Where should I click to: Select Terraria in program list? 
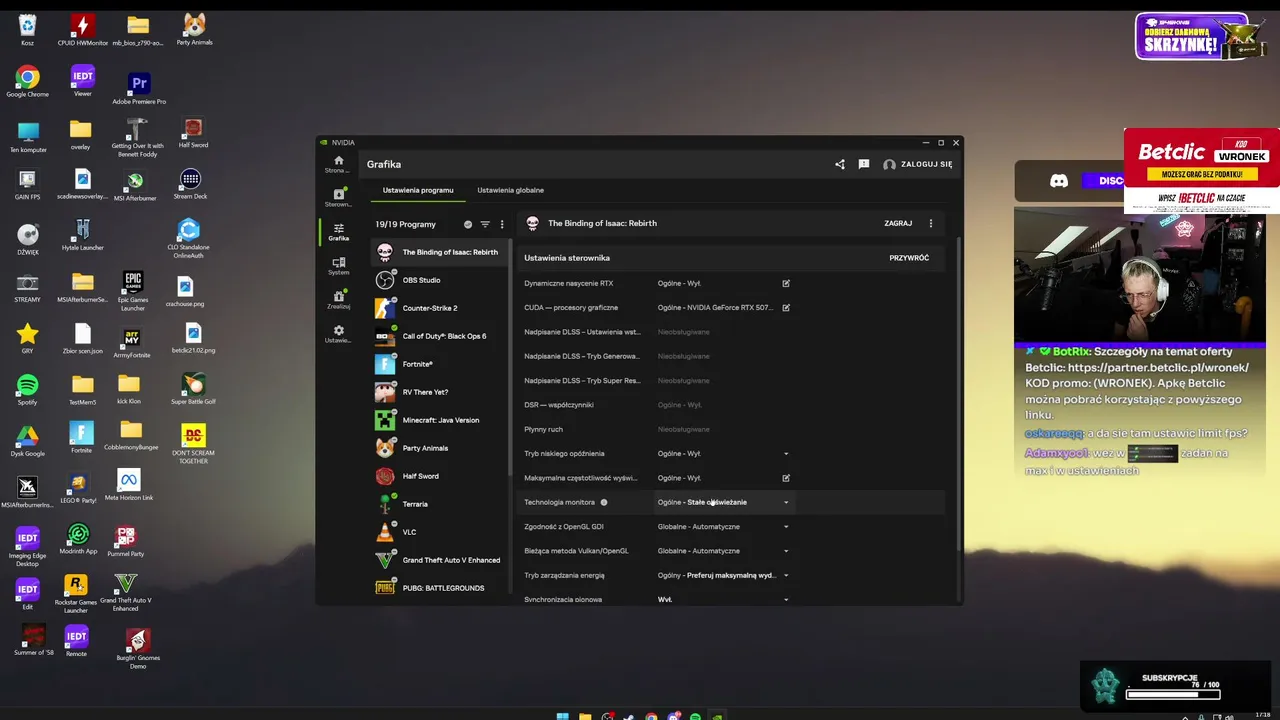[x=440, y=504]
